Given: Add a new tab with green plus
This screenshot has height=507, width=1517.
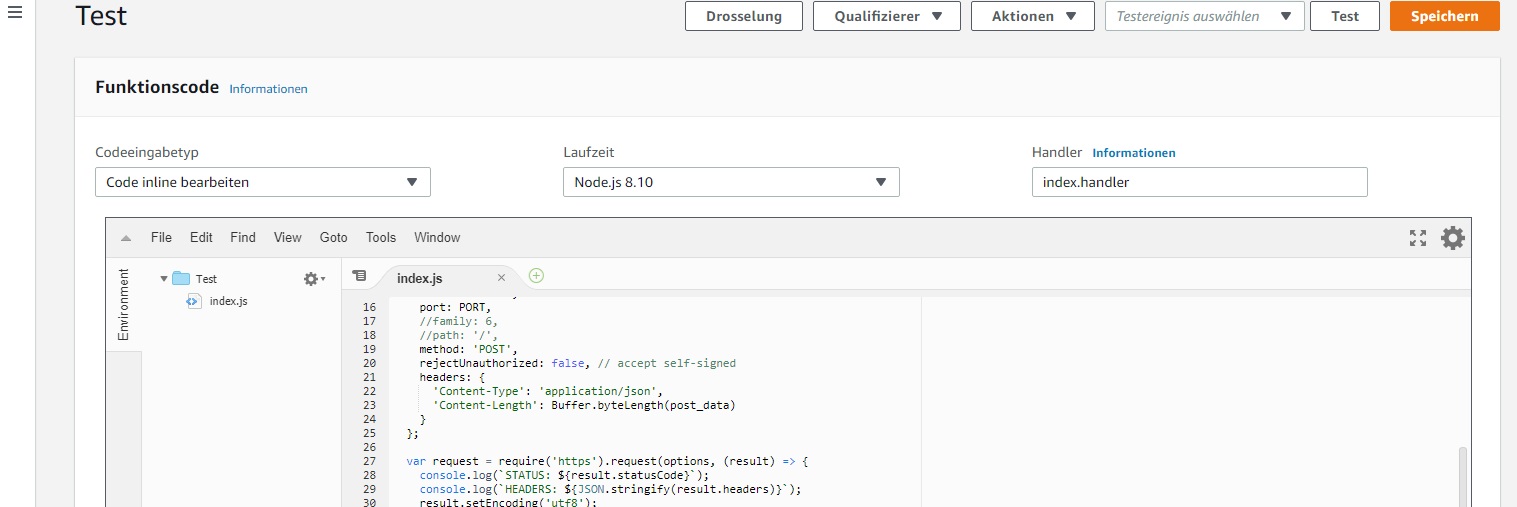Looking at the screenshot, I should [x=536, y=275].
